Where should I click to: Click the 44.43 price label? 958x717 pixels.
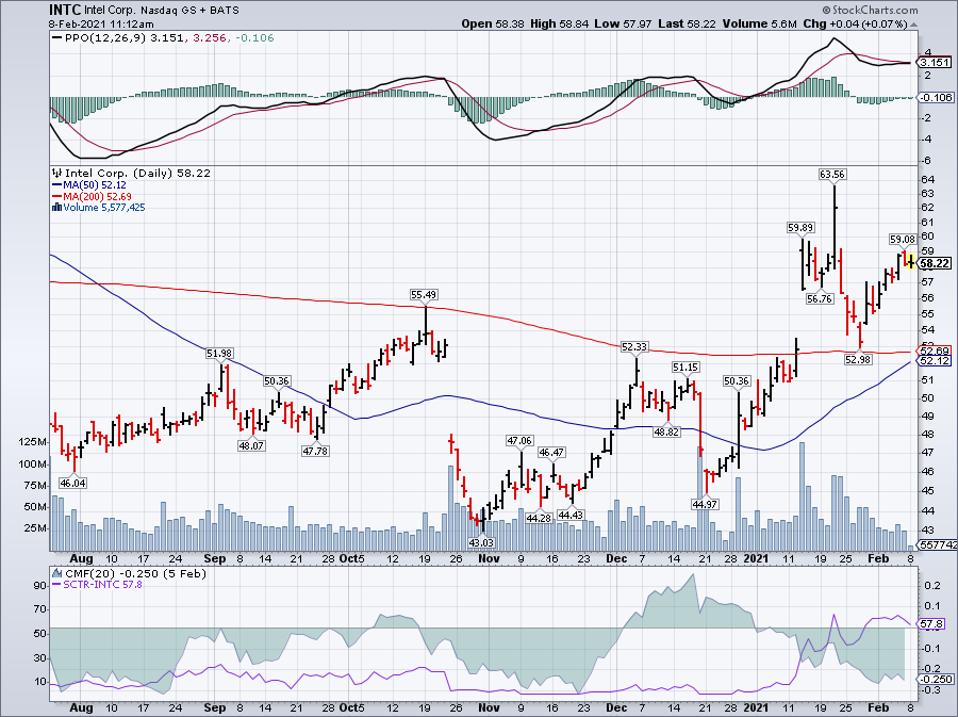[x=571, y=515]
